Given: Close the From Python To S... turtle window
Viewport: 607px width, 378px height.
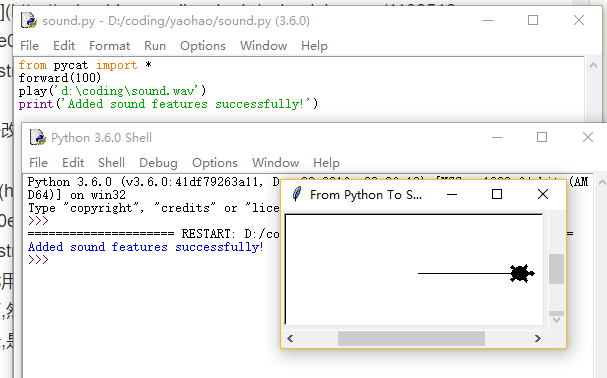Looking at the screenshot, I should pyautogui.click(x=543, y=194).
